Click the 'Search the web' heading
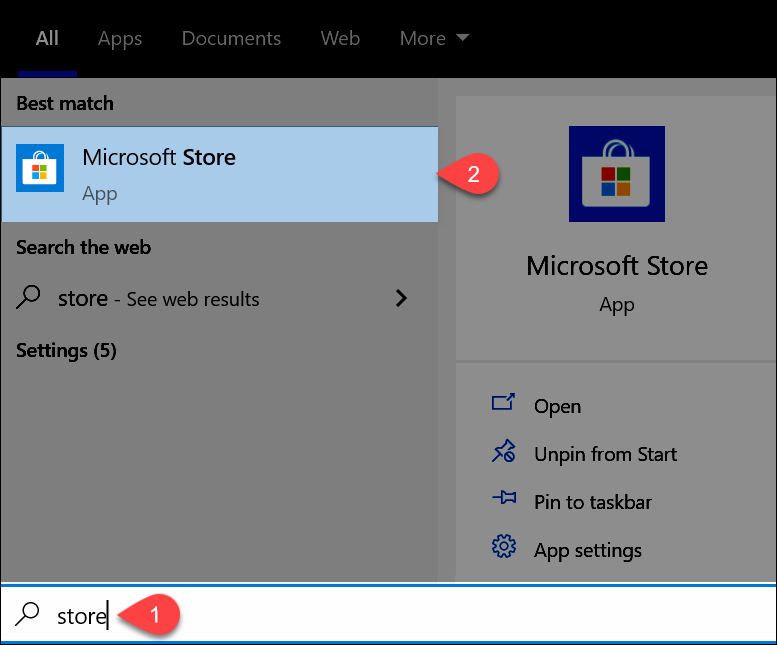The height and width of the screenshot is (645, 777). (x=83, y=247)
